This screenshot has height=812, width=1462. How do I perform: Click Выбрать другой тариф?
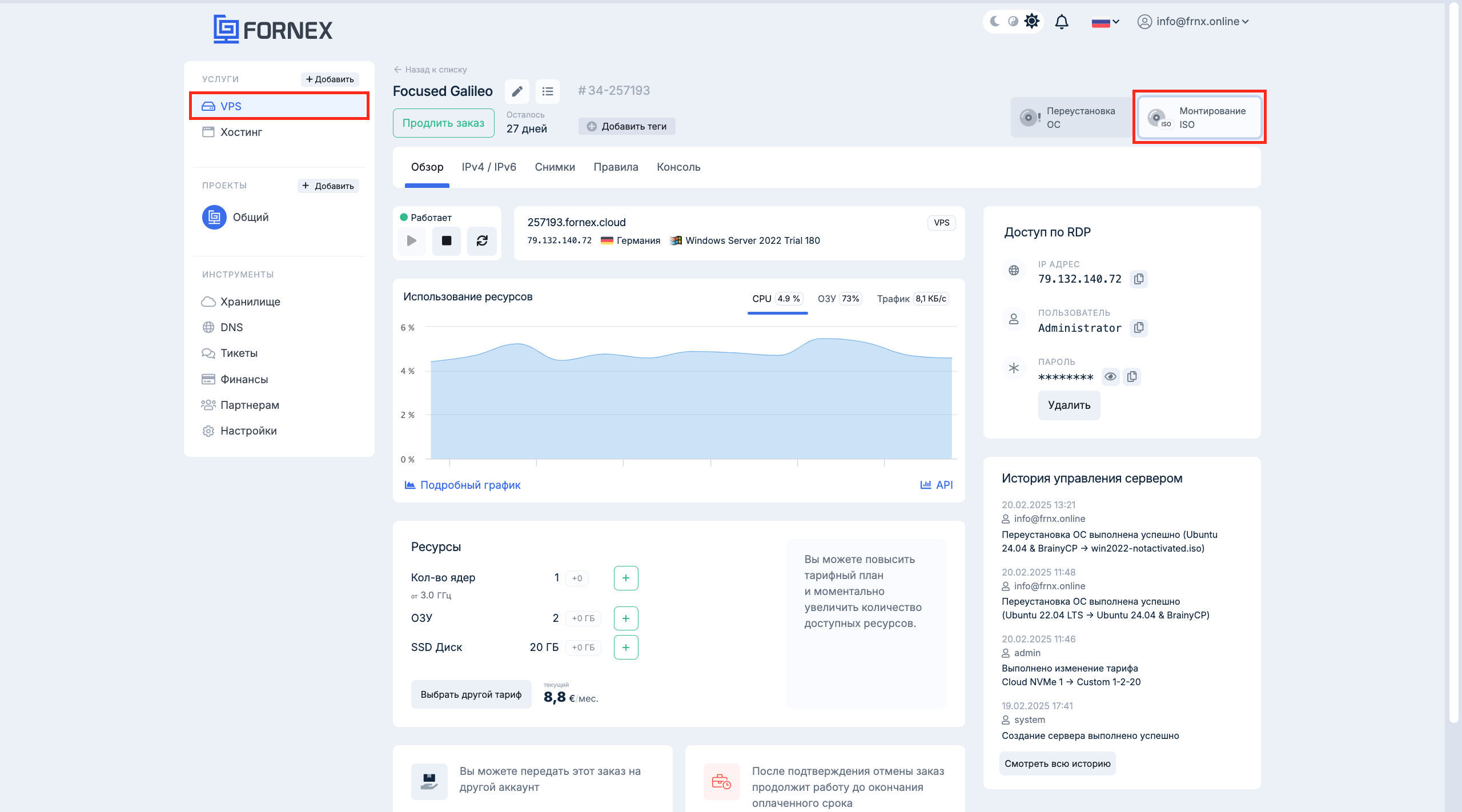click(471, 694)
